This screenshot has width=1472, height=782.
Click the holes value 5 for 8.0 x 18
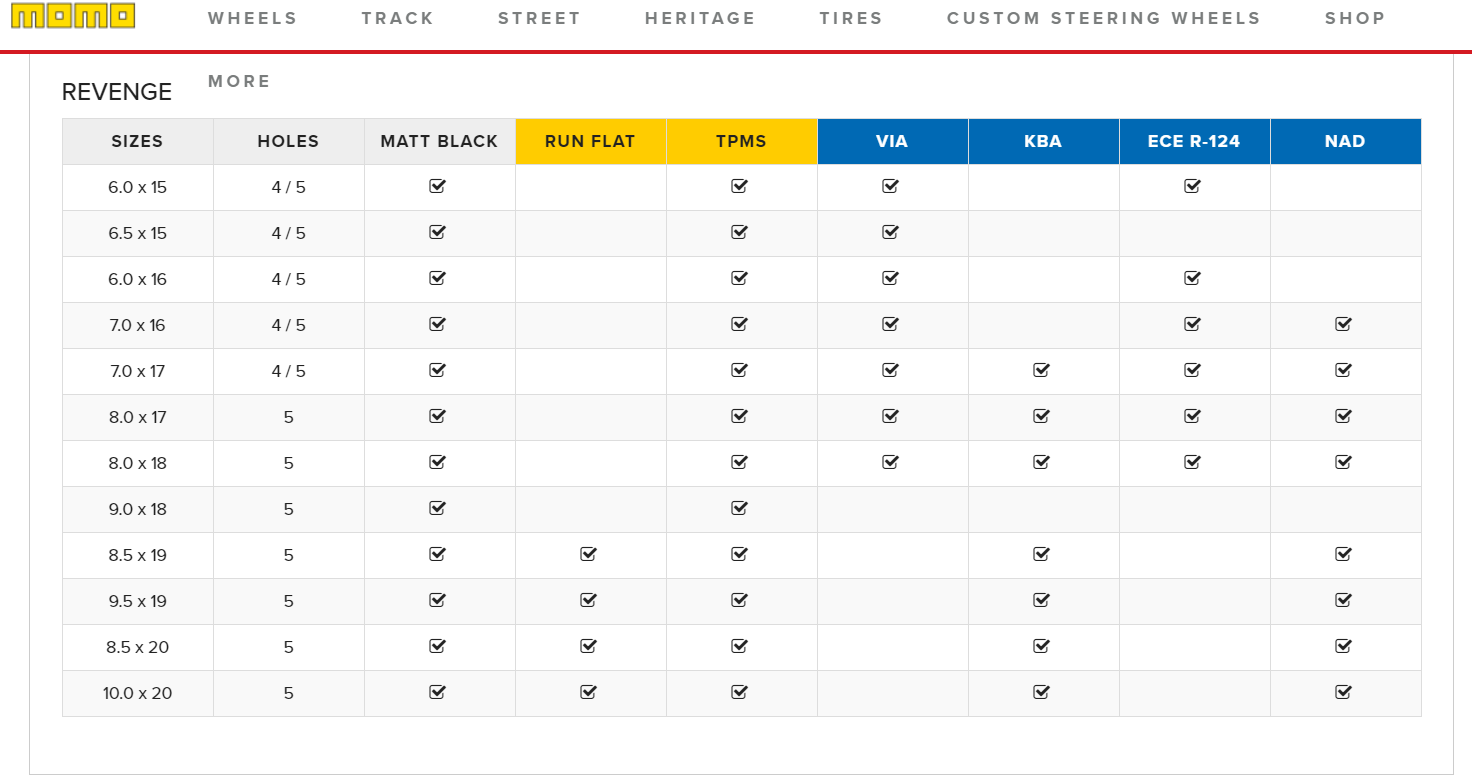click(289, 463)
